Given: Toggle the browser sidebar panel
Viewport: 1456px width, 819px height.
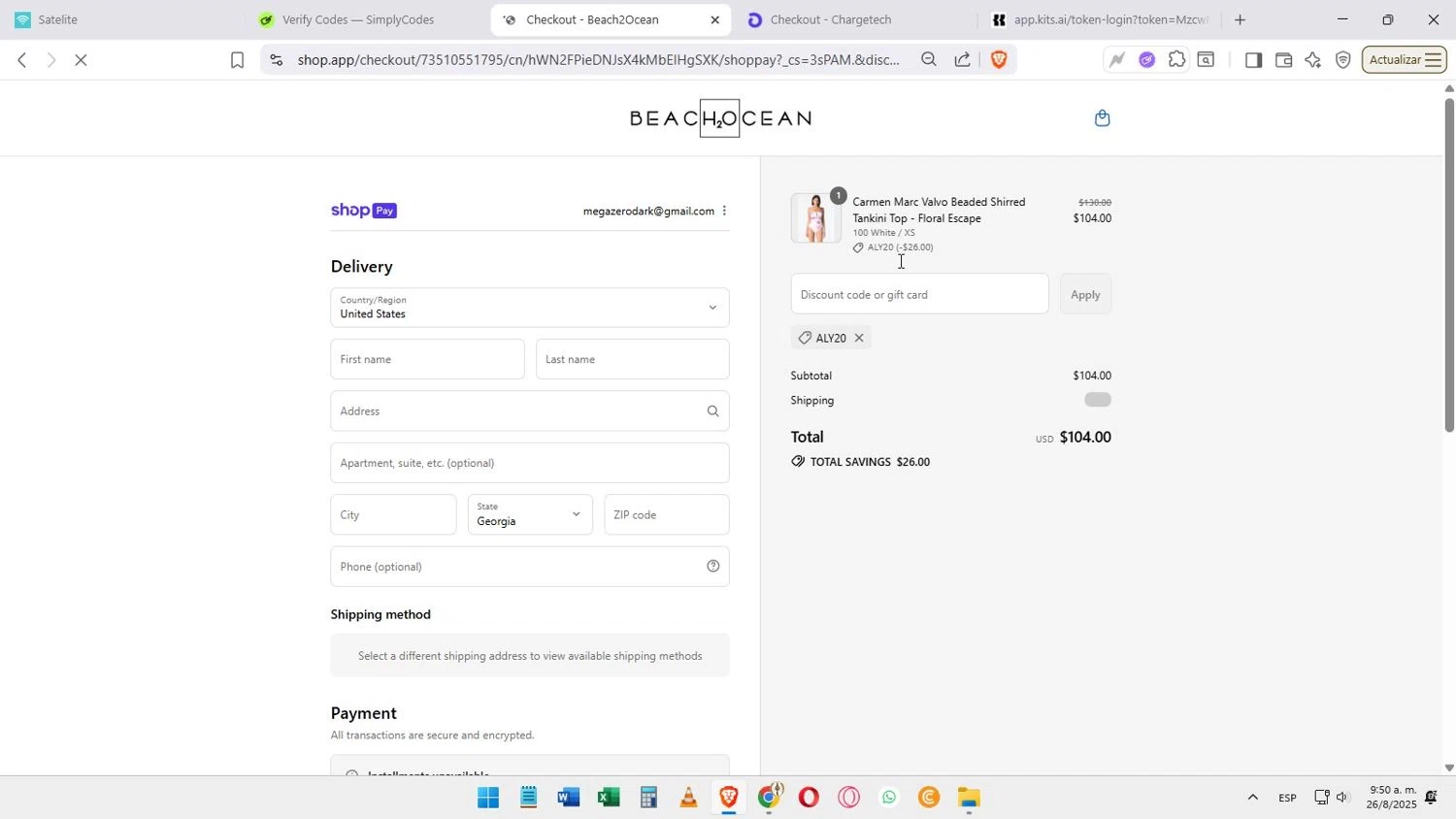Looking at the screenshot, I should (1253, 60).
